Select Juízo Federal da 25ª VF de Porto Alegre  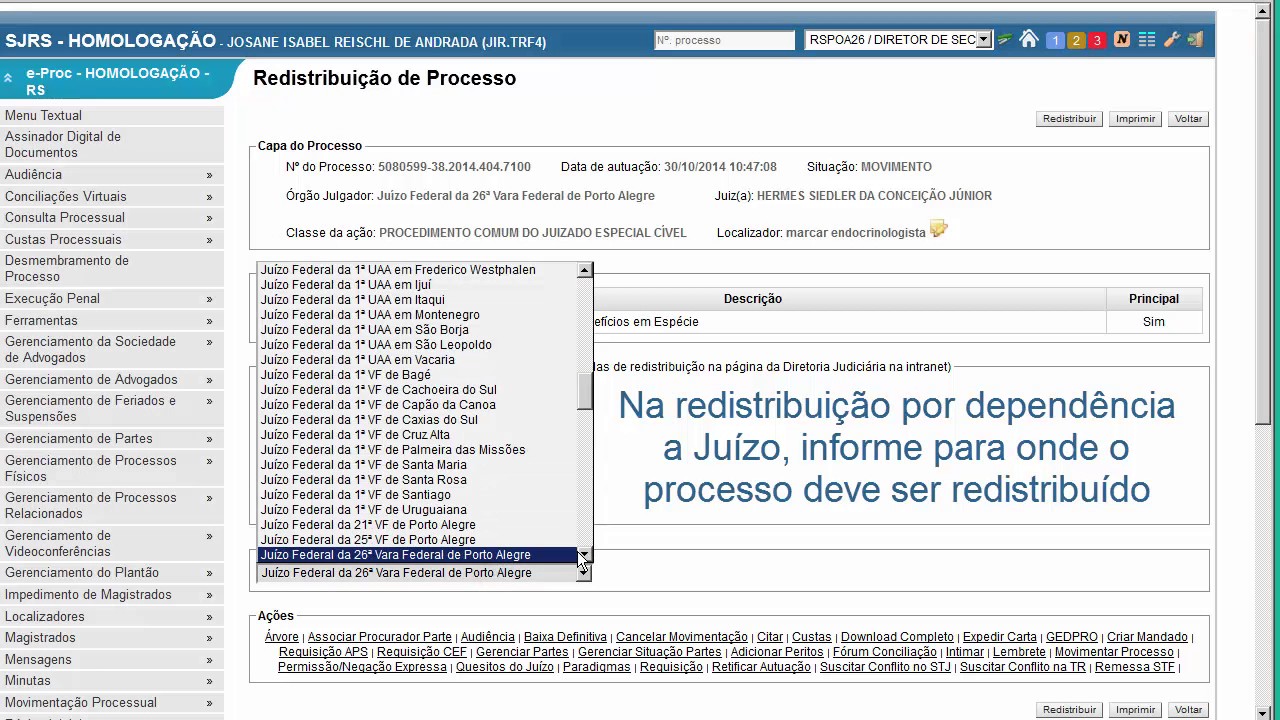pos(417,540)
